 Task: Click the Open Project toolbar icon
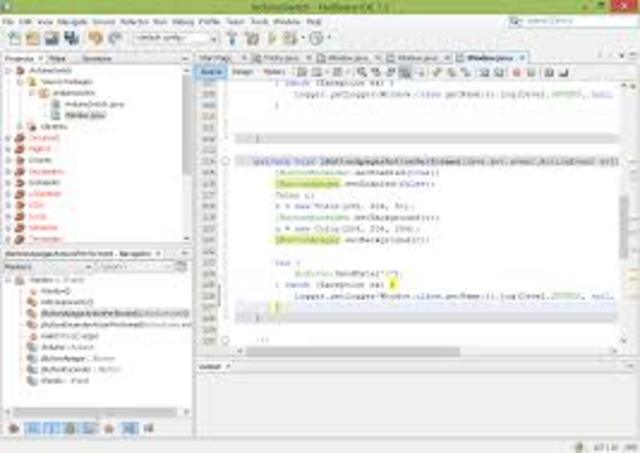52,38
